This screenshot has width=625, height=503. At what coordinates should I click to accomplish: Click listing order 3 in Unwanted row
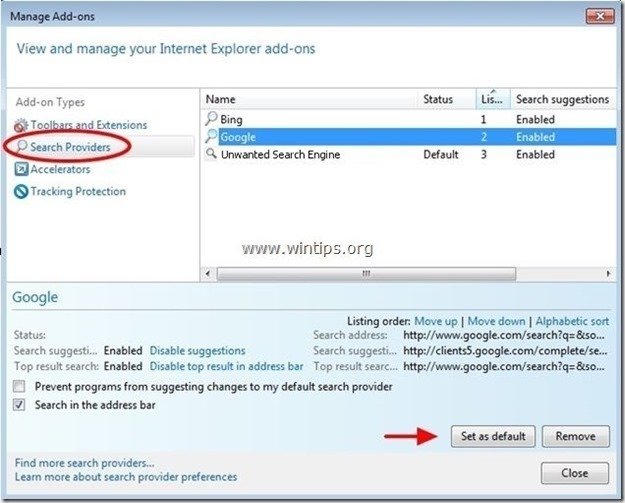pyautogui.click(x=483, y=155)
